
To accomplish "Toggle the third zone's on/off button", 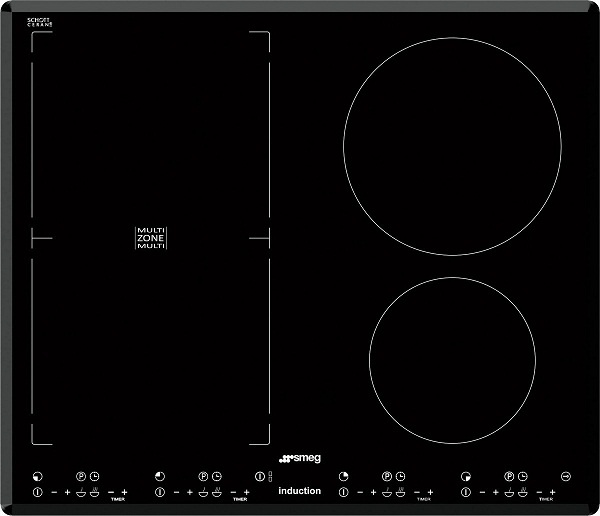I will [343, 492].
